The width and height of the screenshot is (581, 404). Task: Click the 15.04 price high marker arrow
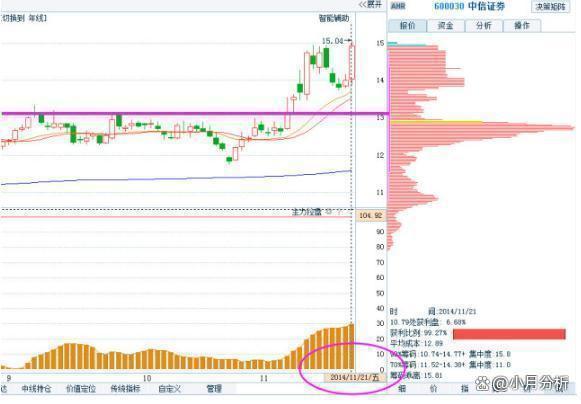[x=348, y=41]
